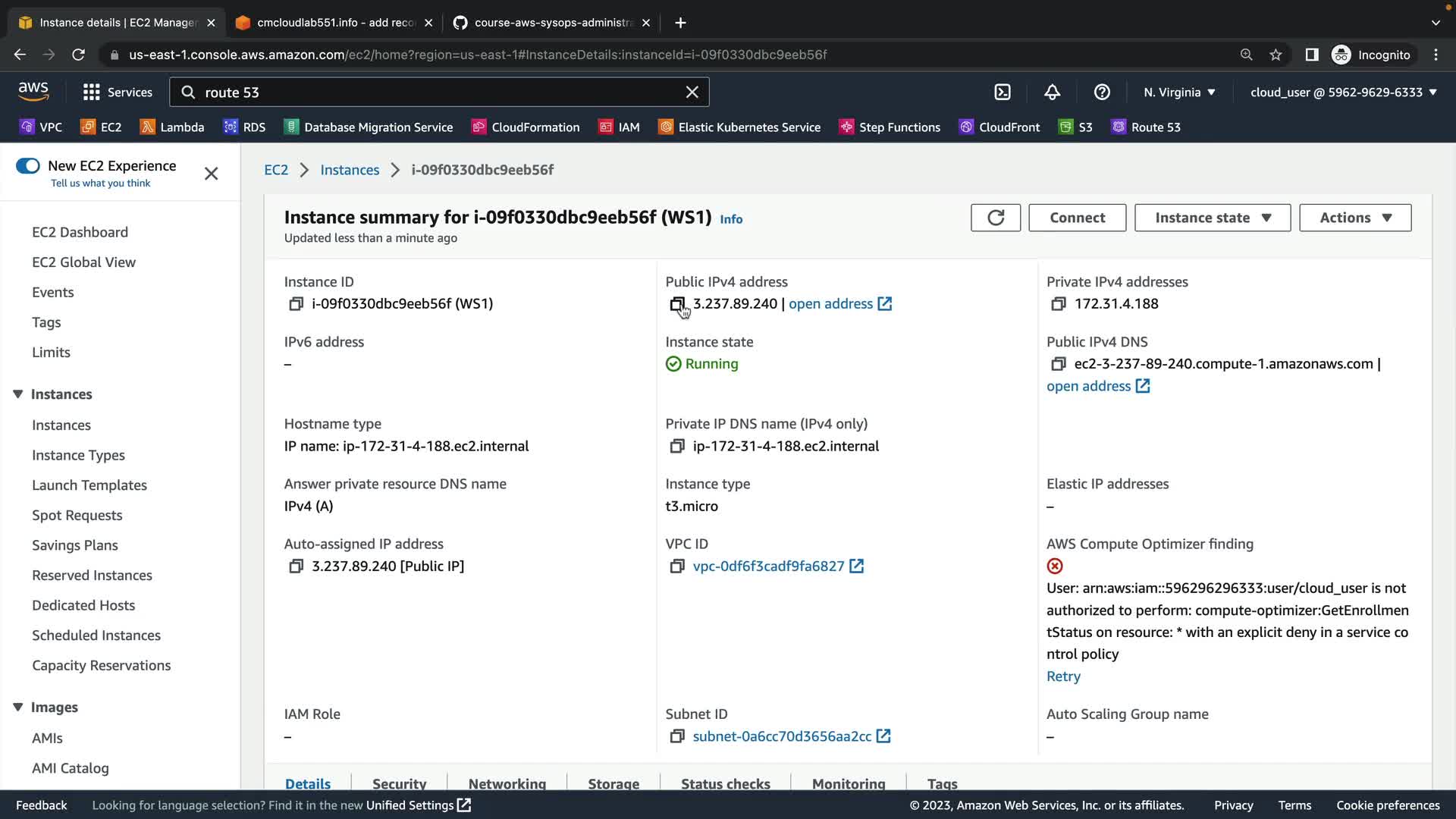Viewport: 1456px width, 819px height.
Task: Toggle off New EC2 Experience
Action: pos(28,166)
